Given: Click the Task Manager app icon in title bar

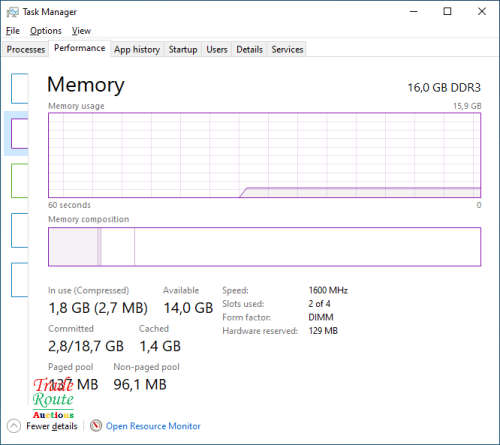Looking at the screenshot, I should point(13,12).
